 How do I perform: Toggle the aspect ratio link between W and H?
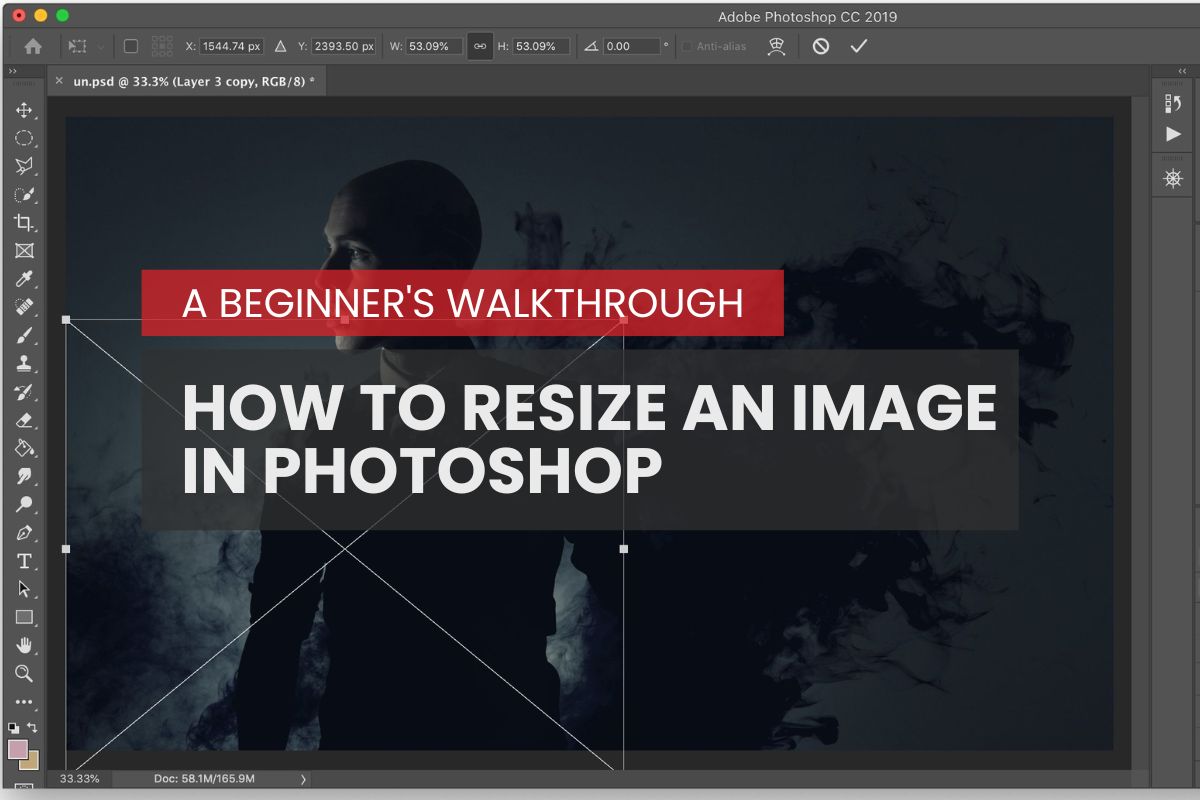[480, 46]
